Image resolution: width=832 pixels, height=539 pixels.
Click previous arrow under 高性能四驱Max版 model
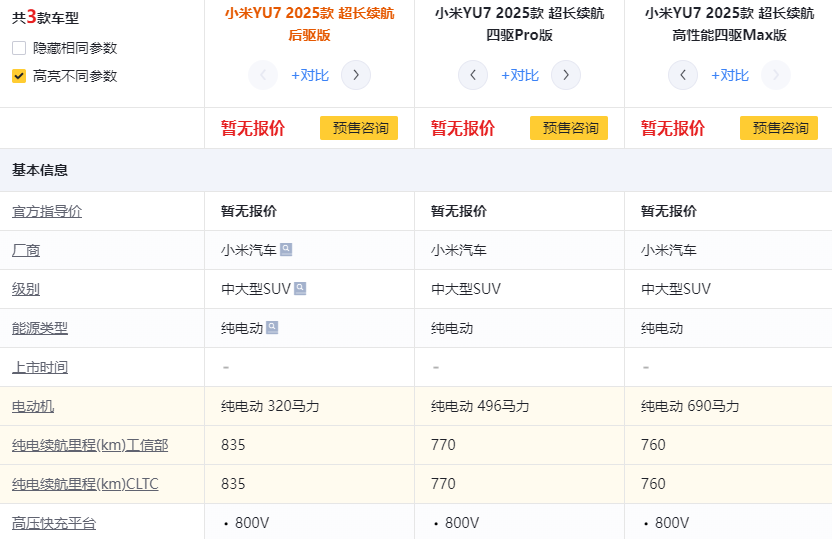683,75
